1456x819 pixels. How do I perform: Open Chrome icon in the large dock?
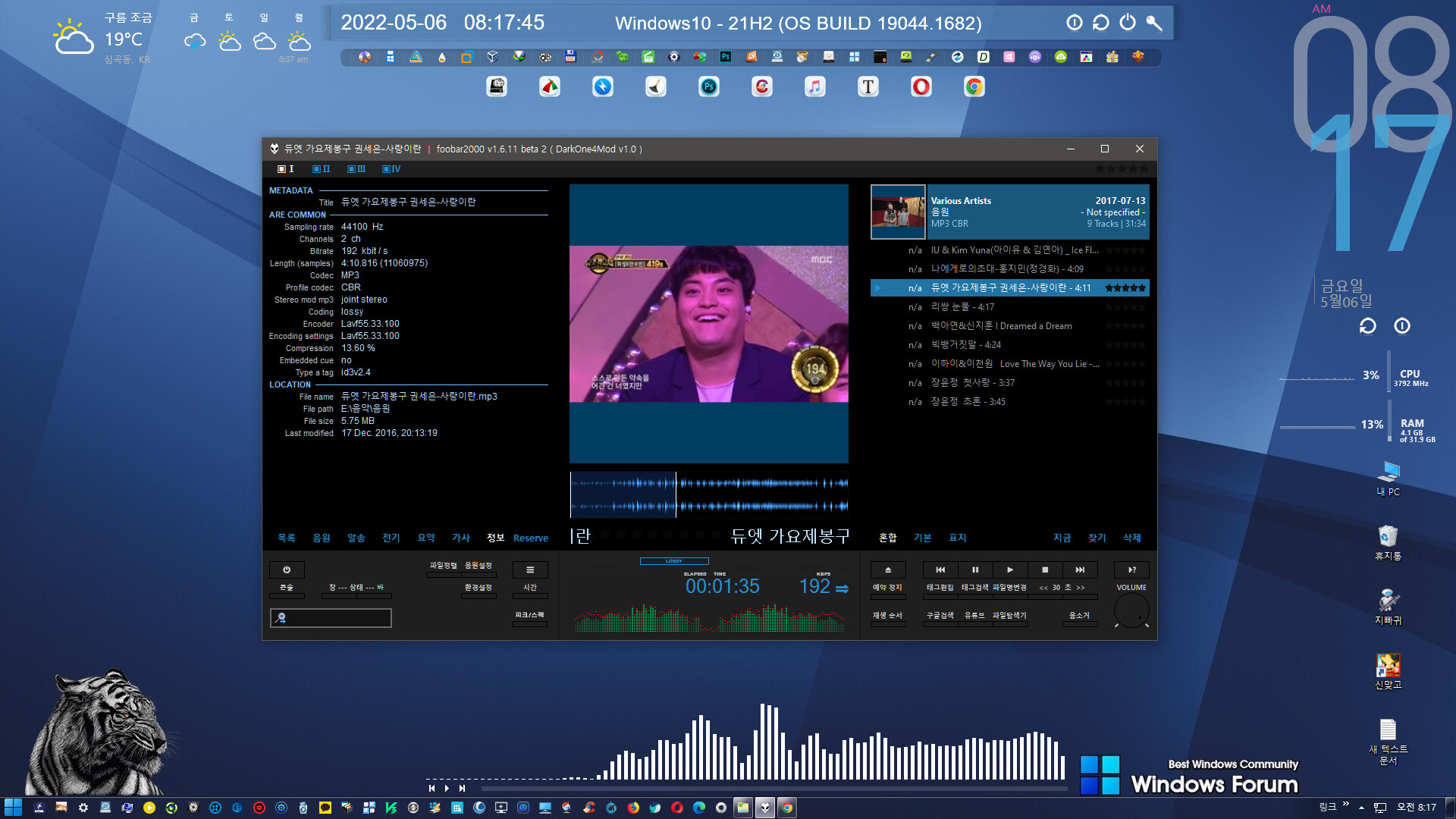[x=974, y=86]
